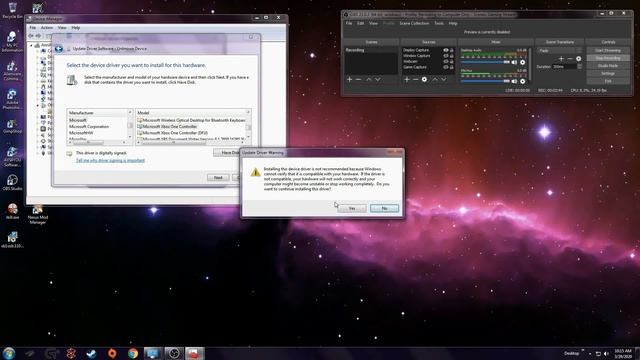The image size is (640, 360).
Task: Open Desktop Audio settings gear
Action: click(x=522, y=62)
